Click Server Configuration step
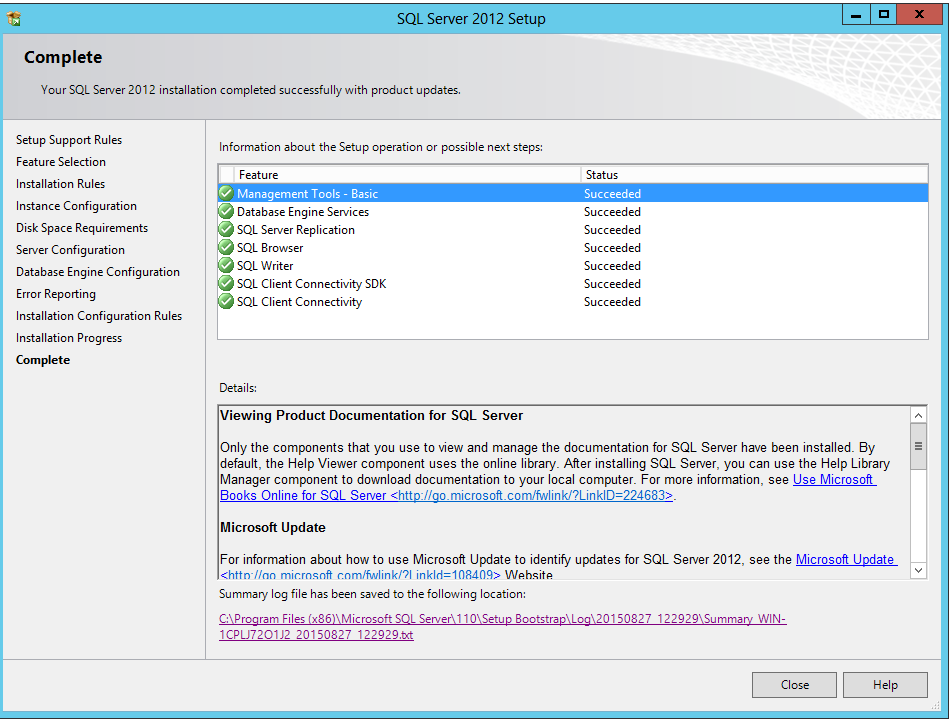The width and height of the screenshot is (951, 721). pyautogui.click(x=70, y=250)
